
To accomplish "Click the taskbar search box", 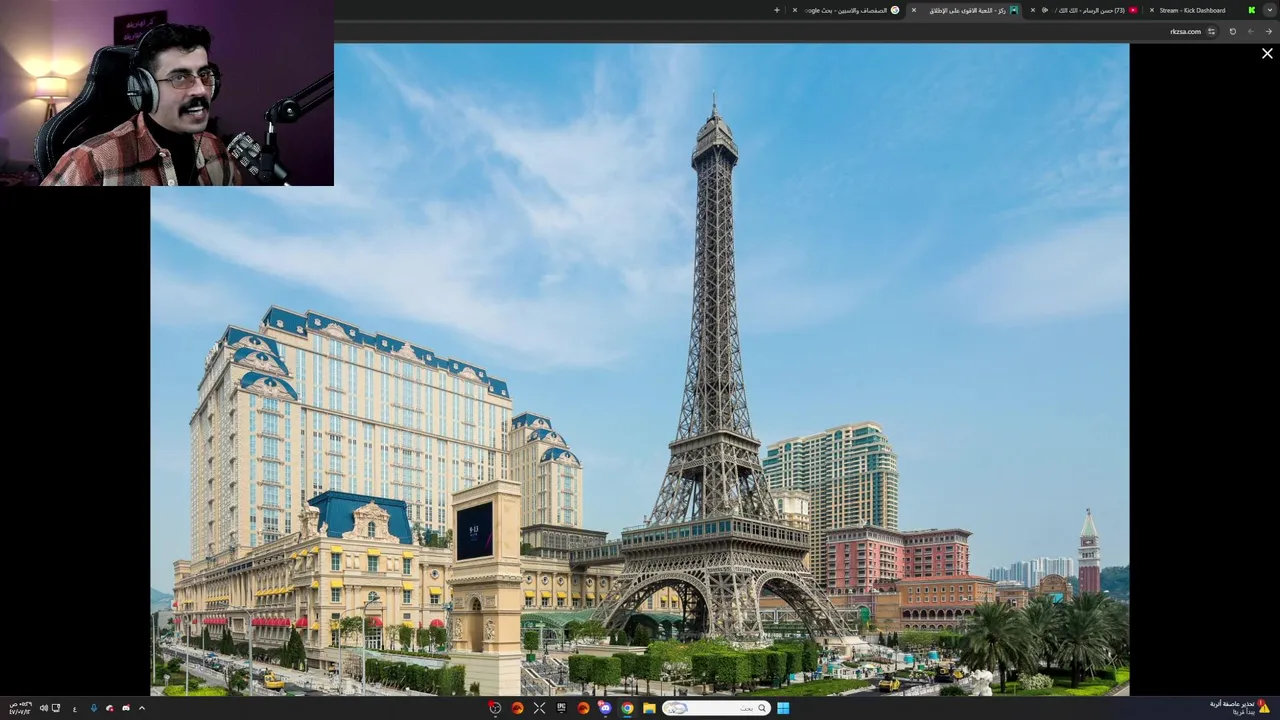I will click(716, 708).
